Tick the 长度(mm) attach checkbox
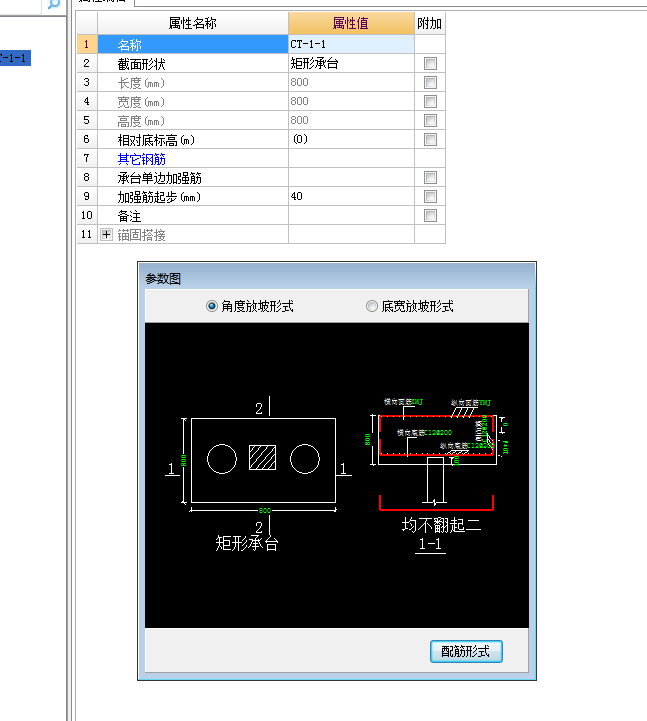This screenshot has width=647, height=721. 430,82
